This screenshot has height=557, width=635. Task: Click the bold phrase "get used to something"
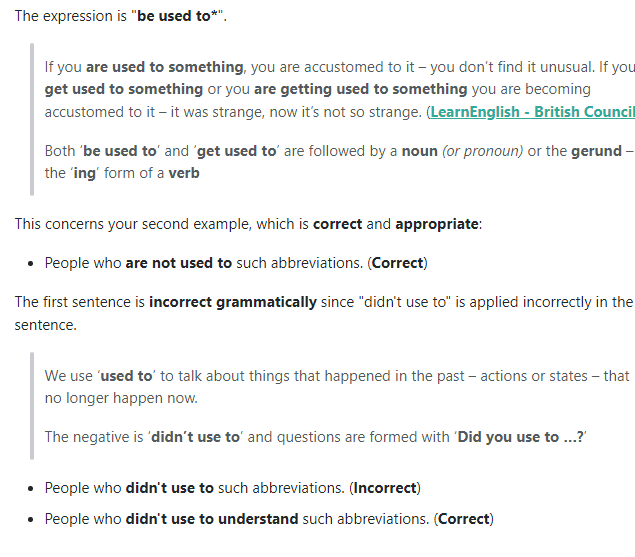[x=124, y=90]
